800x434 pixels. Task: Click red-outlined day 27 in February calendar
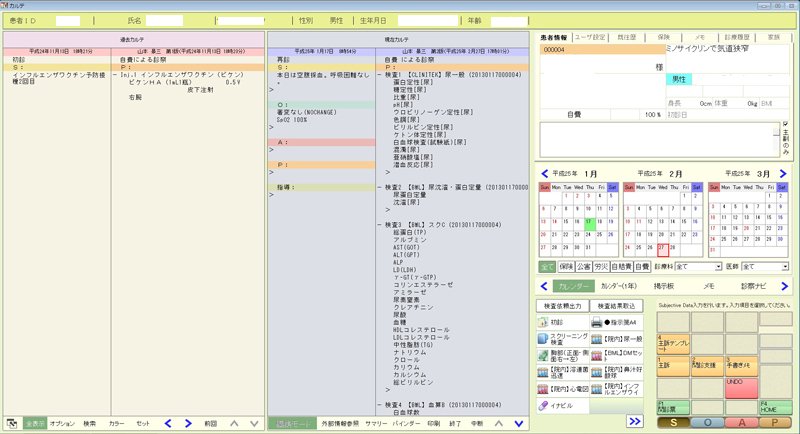coord(662,248)
